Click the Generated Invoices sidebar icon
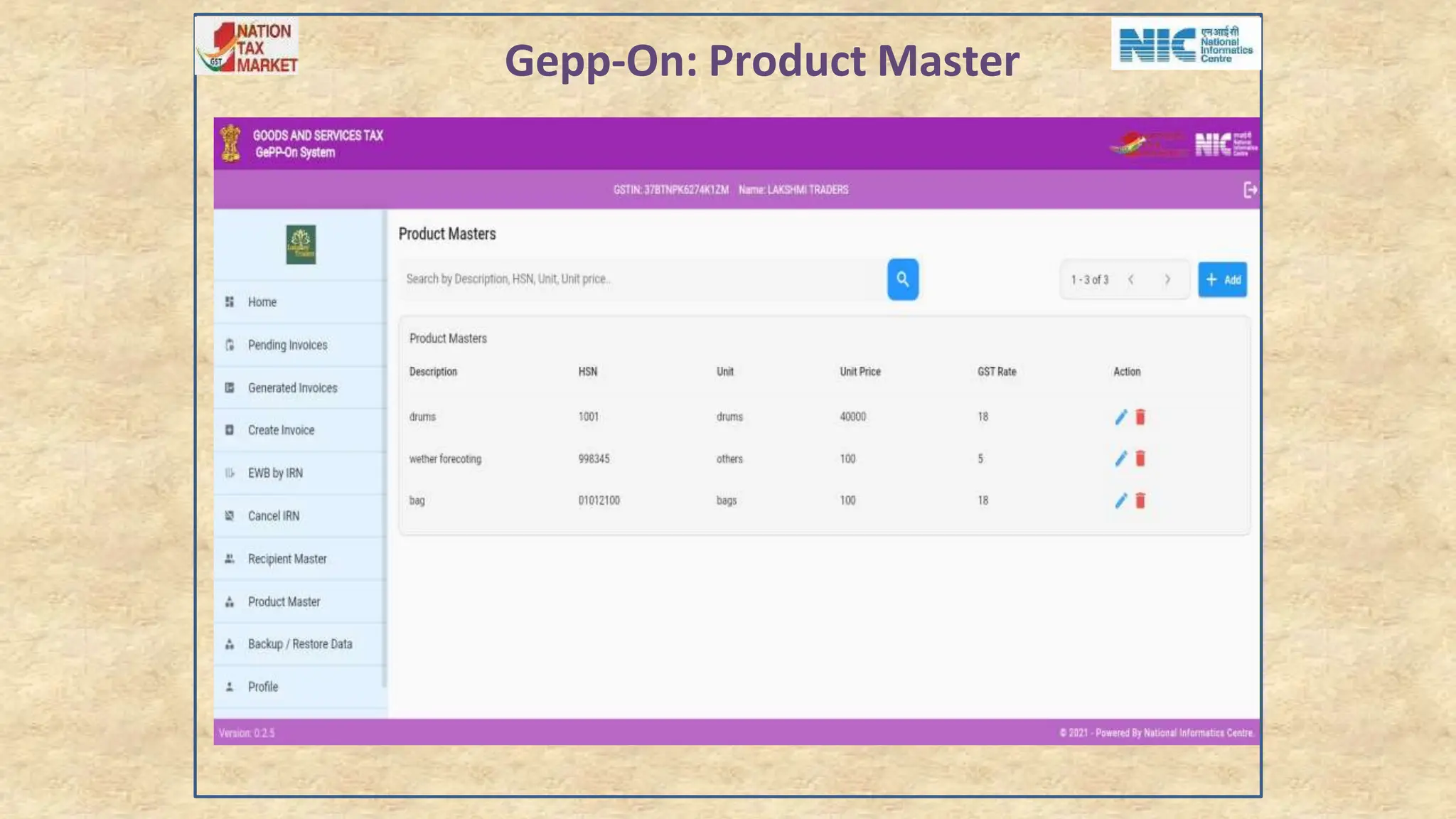This screenshot has width=1456, height=819. tap(230, 387)
